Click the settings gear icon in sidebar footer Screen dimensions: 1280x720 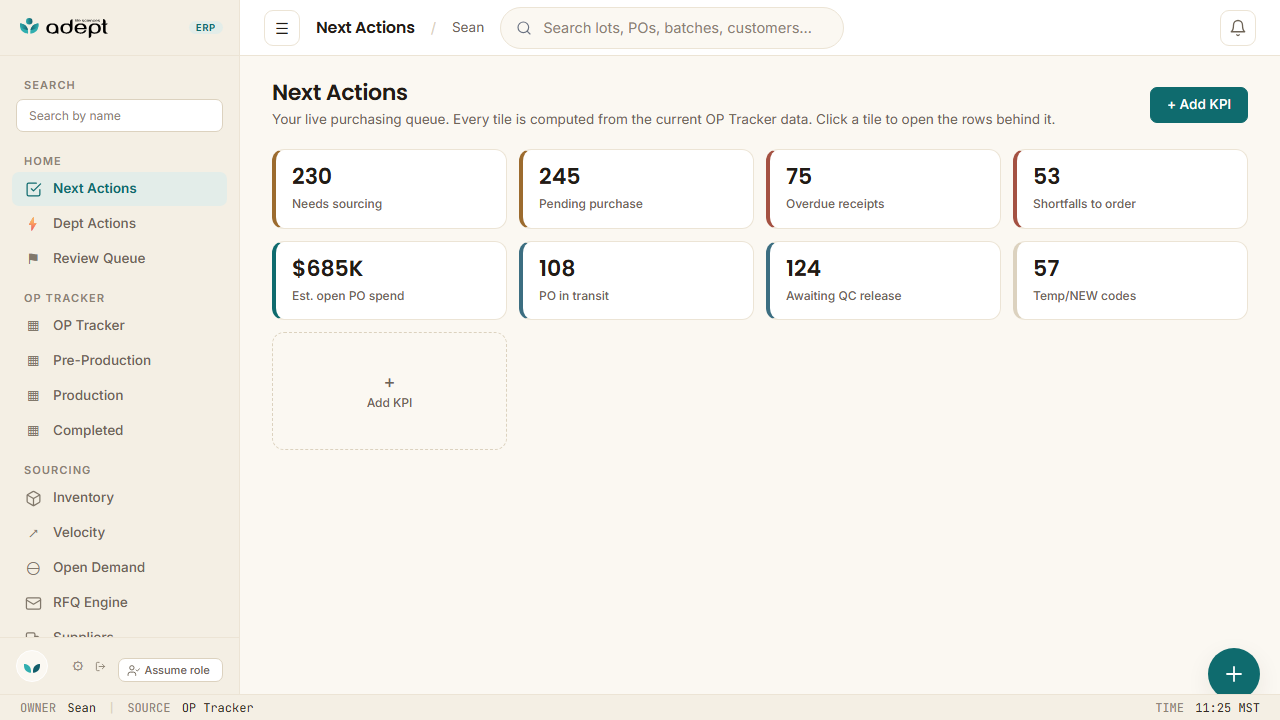78,666
